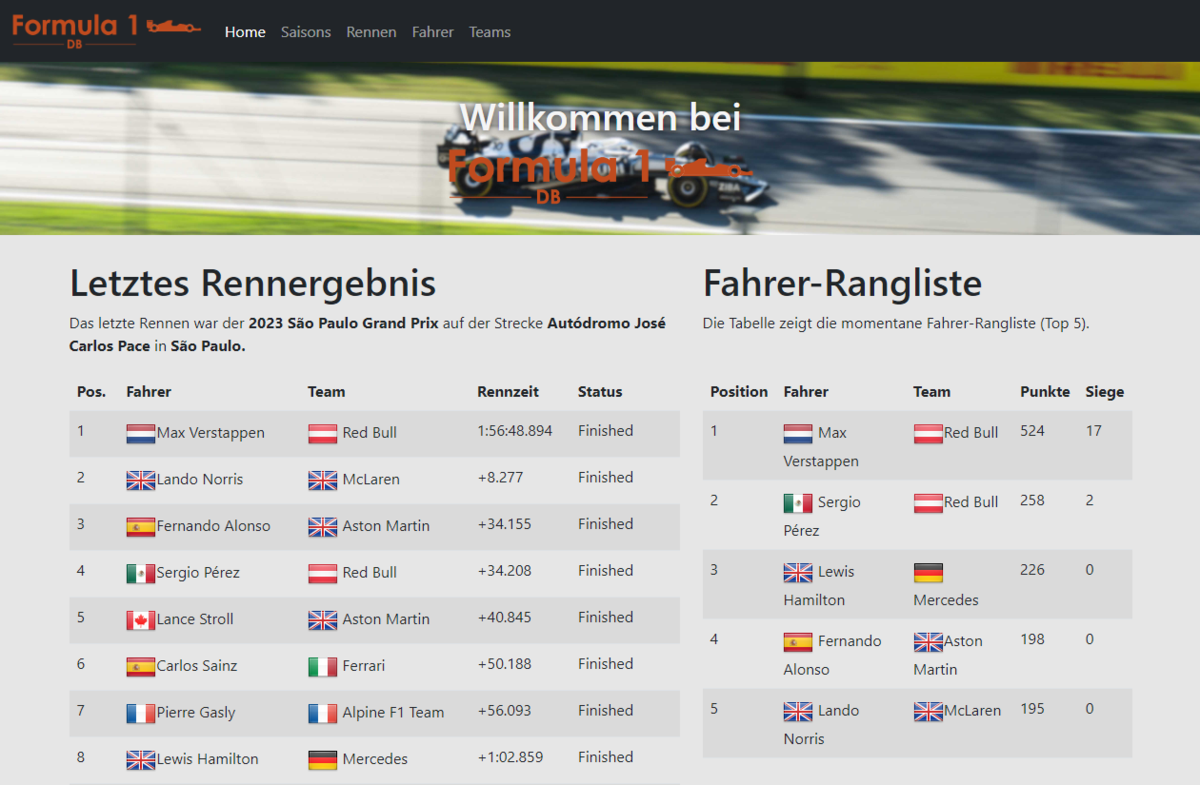Click the Italian flag next to Ferrari
The height and width of the screenshot is (785, 1200).
pos(322,666)
